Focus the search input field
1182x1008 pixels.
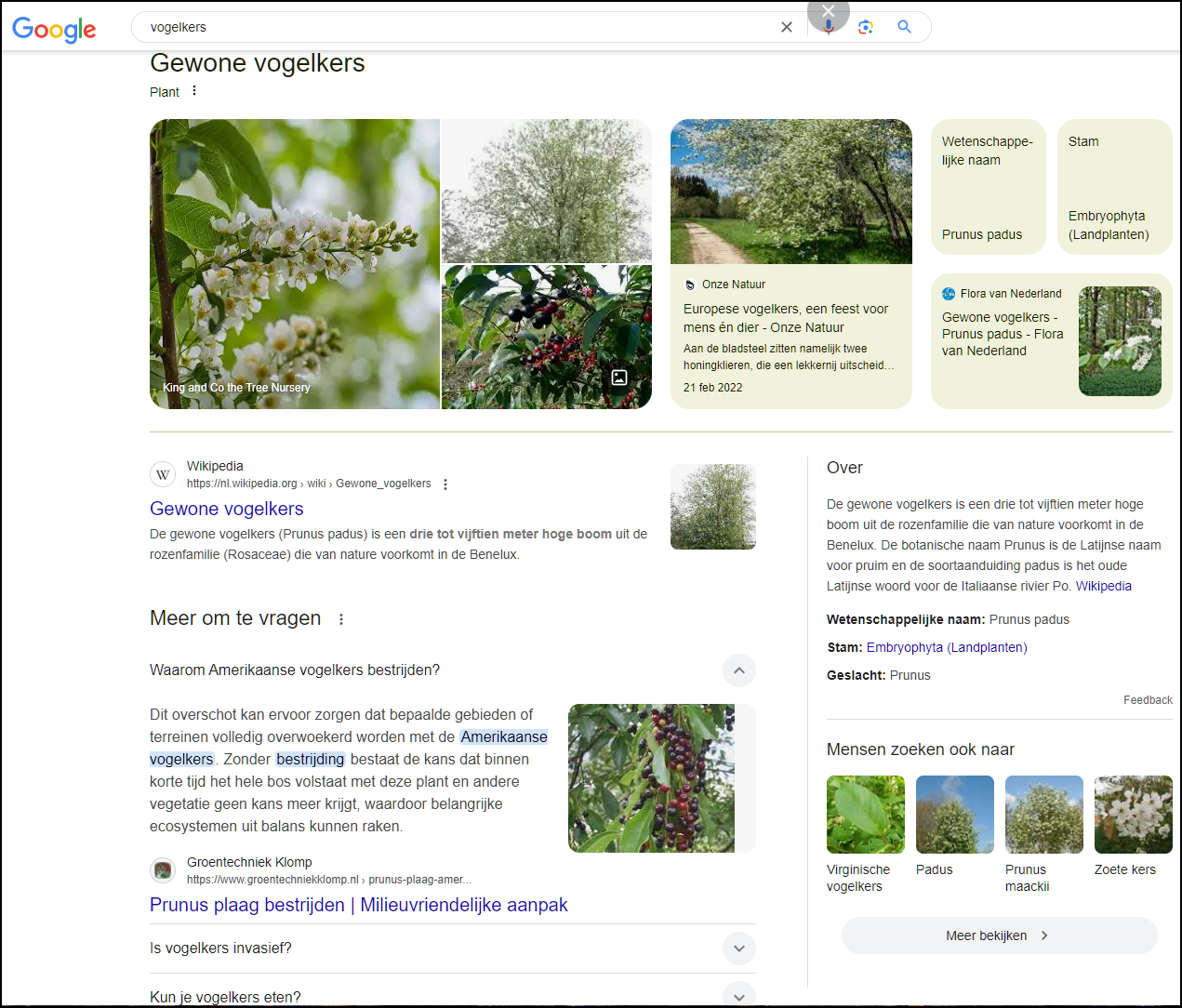[x=456, y=27]
